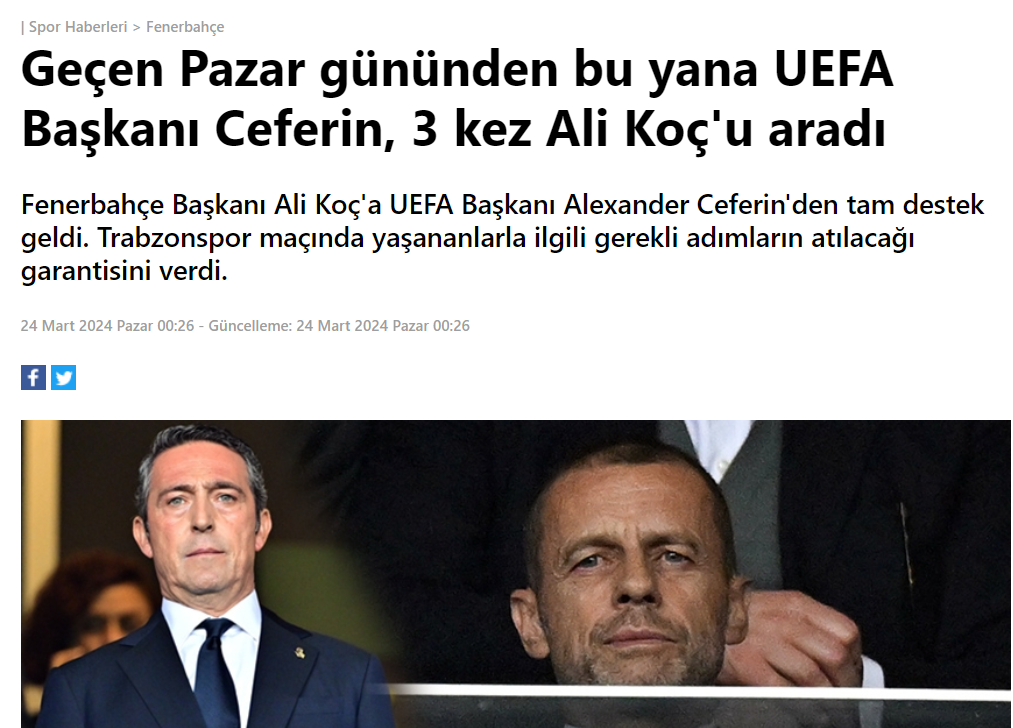Click the breadcrumb separator arrow
1013x728 pixels.
pos(136,27)
